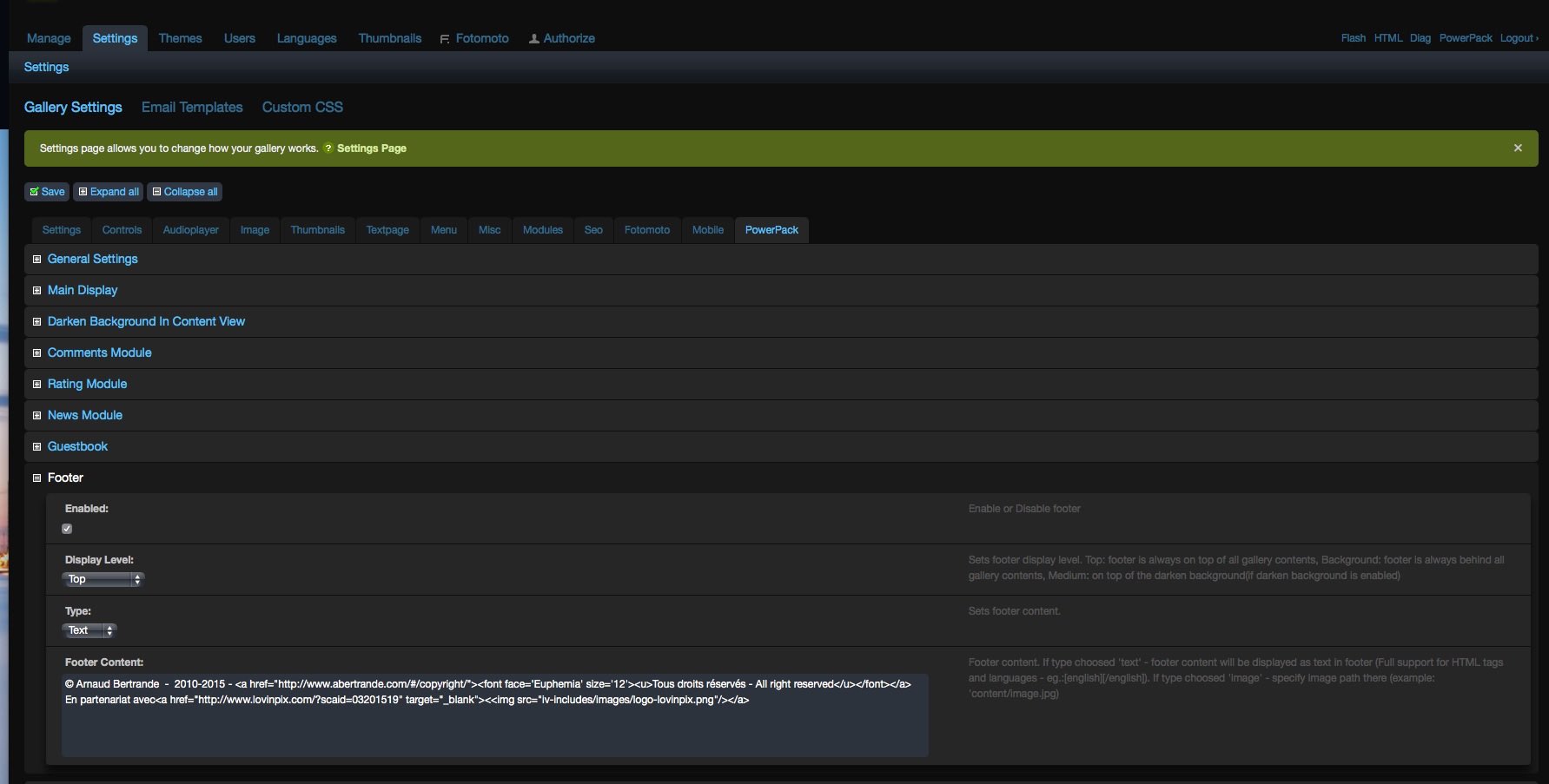Open the Settings Page help link
The image size is (1549, 784).
click(372, 148)
